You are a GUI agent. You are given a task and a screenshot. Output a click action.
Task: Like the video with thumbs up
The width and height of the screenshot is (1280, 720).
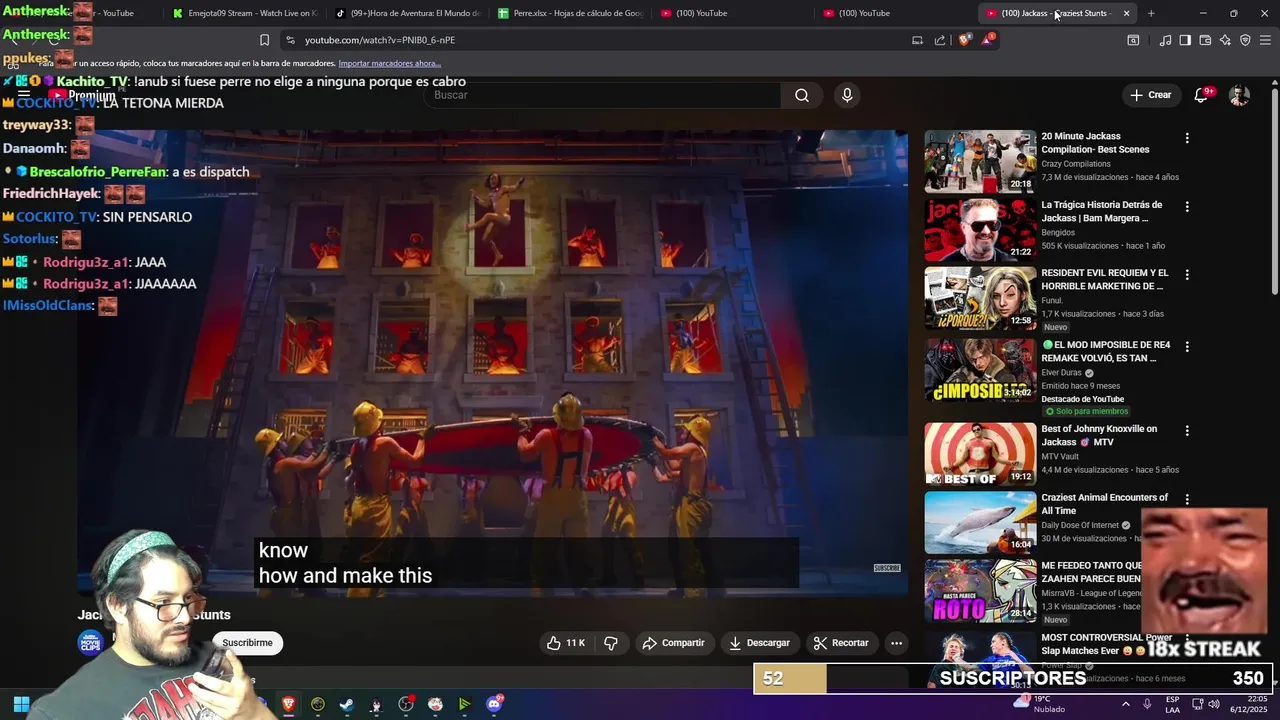[566, 643]
